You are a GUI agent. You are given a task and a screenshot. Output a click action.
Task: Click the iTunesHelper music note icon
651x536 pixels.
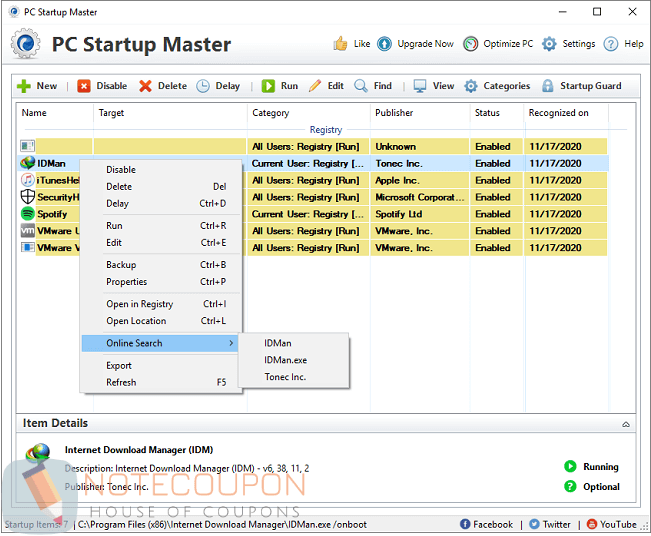point(27,180)
